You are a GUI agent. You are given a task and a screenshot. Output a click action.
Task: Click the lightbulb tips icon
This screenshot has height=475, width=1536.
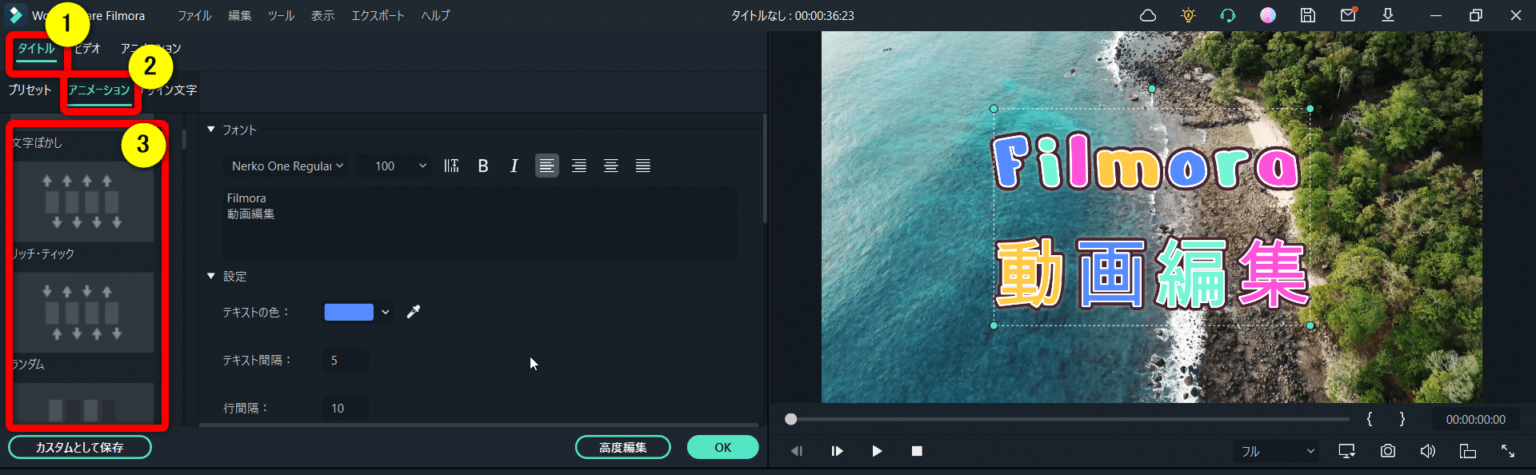[x=1188, y=15]
